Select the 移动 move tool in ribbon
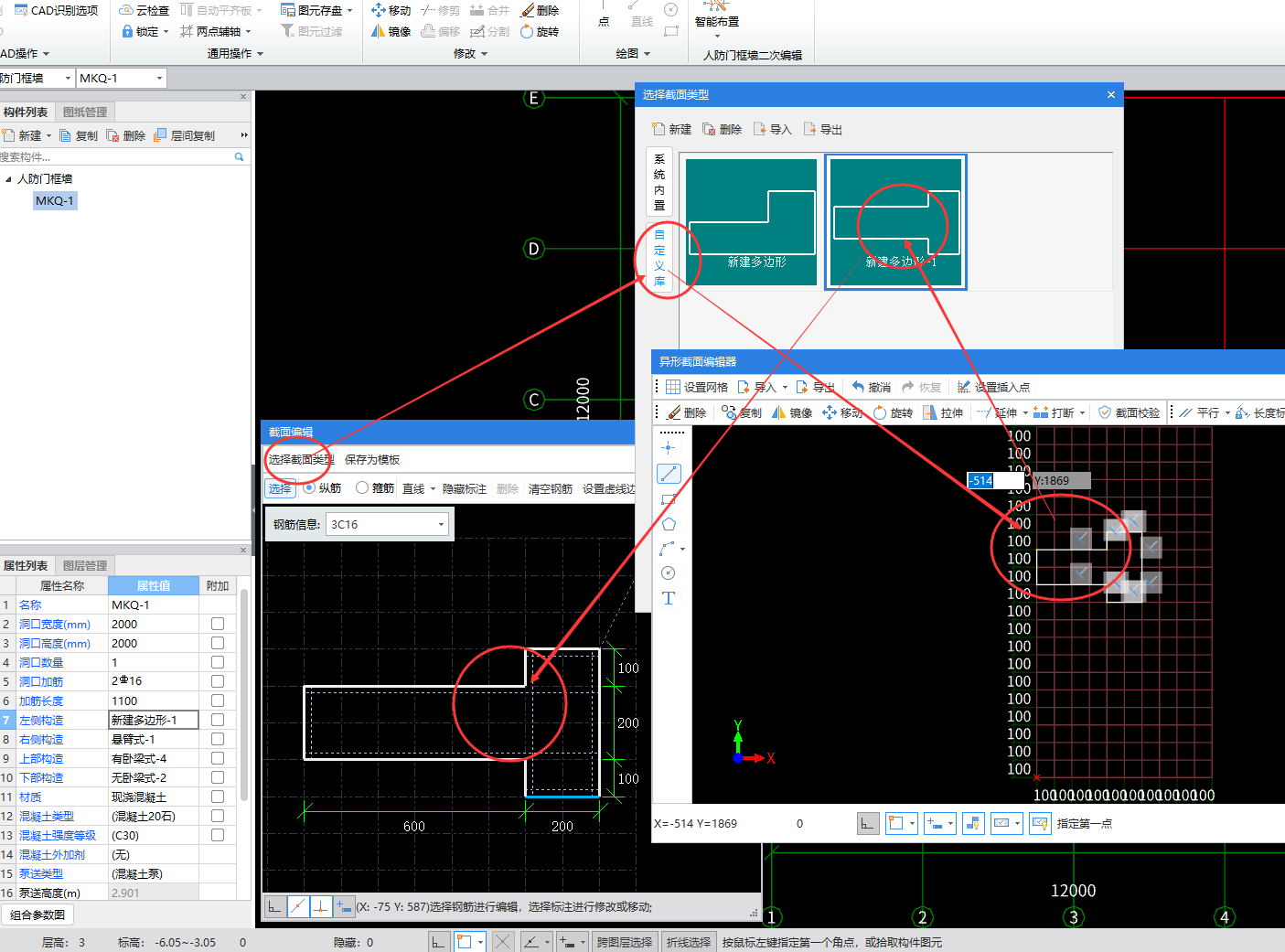Image resolution: width=1285 pixels, height=952 pixels. tap(391, 10)
